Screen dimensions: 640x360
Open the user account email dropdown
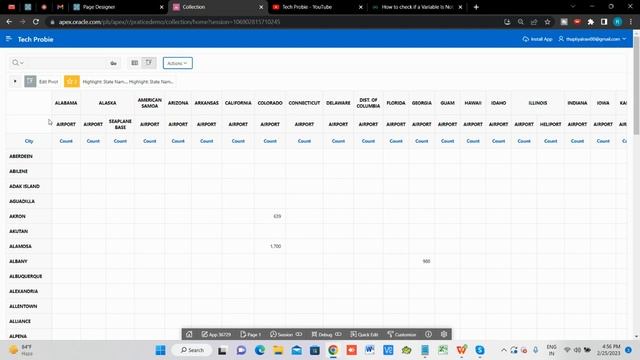pos(592,39)
